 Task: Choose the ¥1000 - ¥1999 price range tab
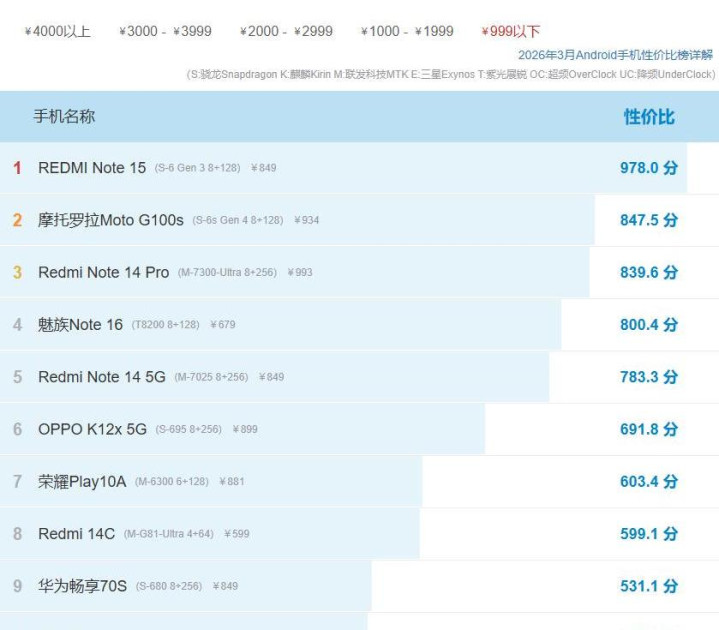coord(407,31)
